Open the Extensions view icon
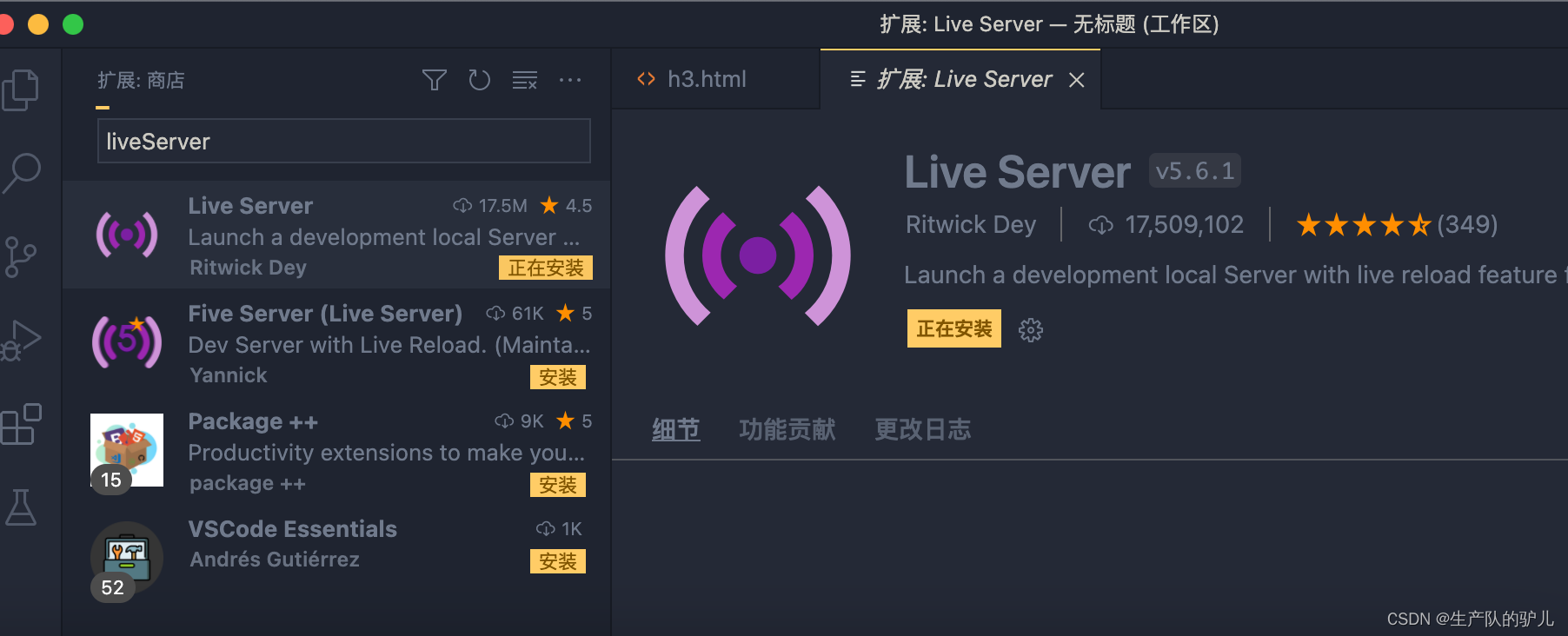1568x636 pixels. tap(21, 424)
